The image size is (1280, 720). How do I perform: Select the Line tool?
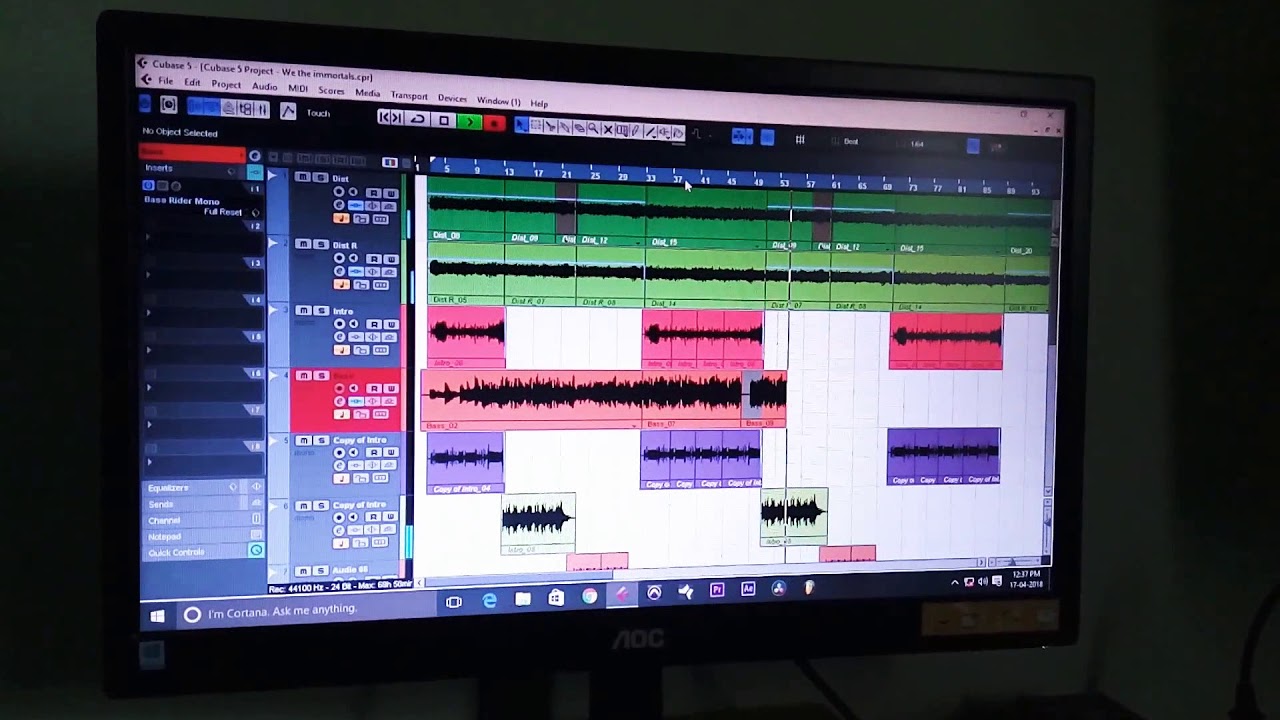[650, 131]
